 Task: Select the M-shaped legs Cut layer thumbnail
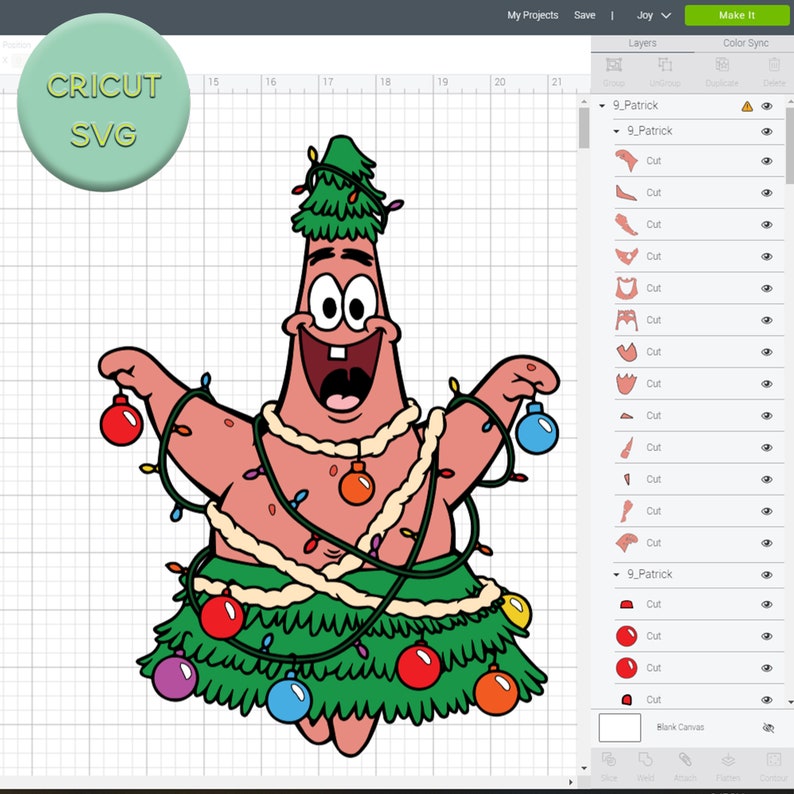click(x=626, y=320)
